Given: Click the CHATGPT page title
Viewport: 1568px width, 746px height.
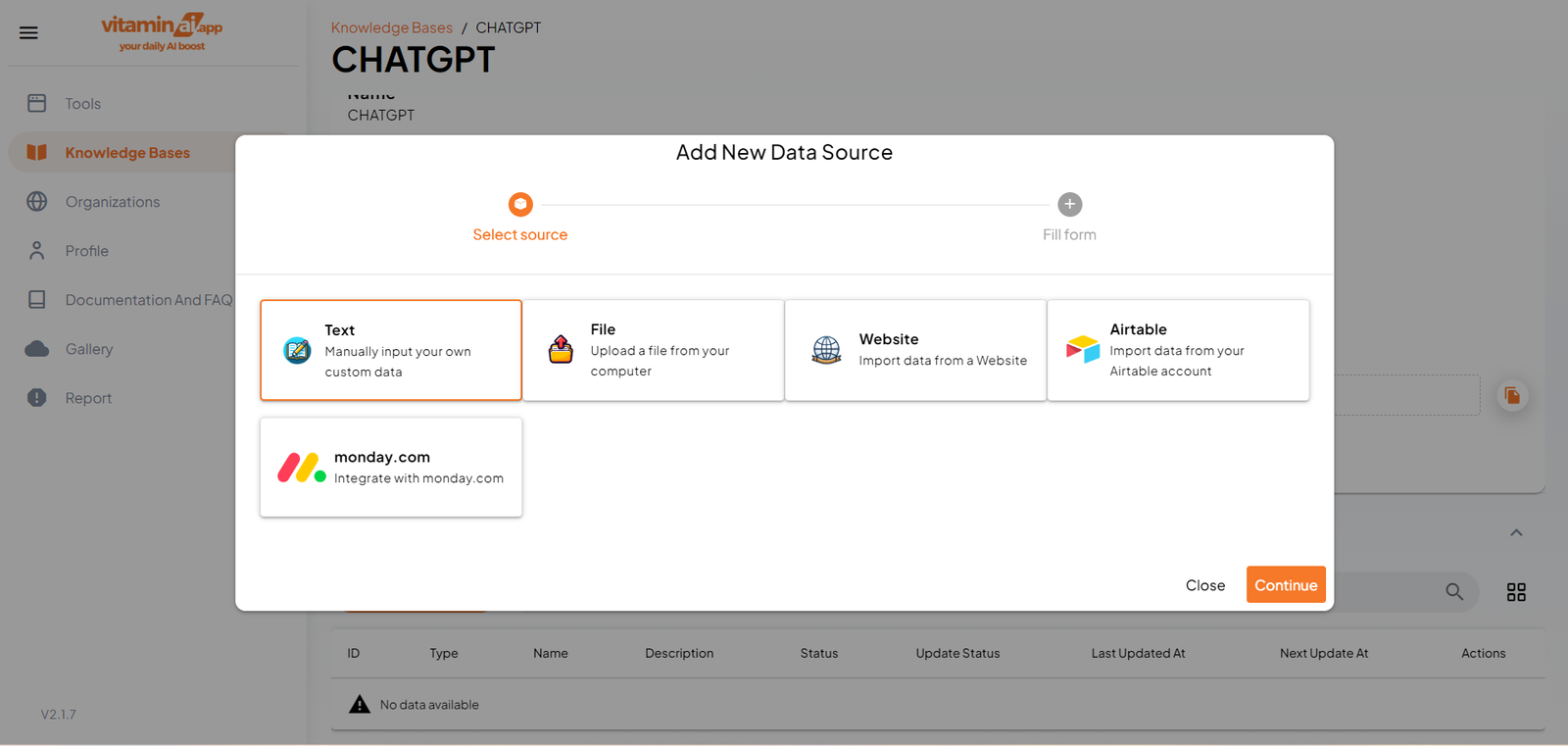Looking at the screenshot, I should click(x=414, y=59).
